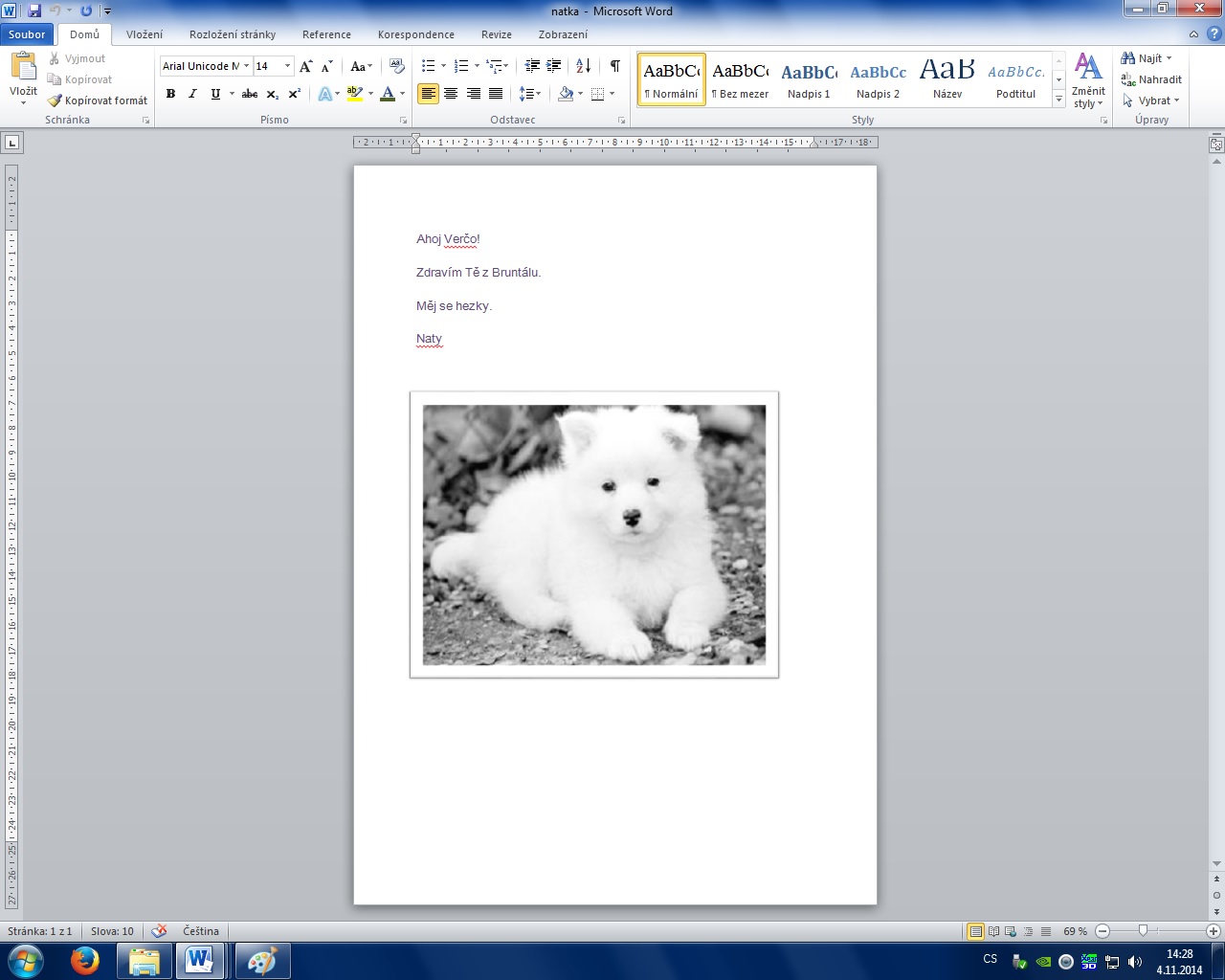The width and height of the screenshot is (1225, 980).
Task: Open Firefox from the taskbar
Action: (x=85, y=961)
